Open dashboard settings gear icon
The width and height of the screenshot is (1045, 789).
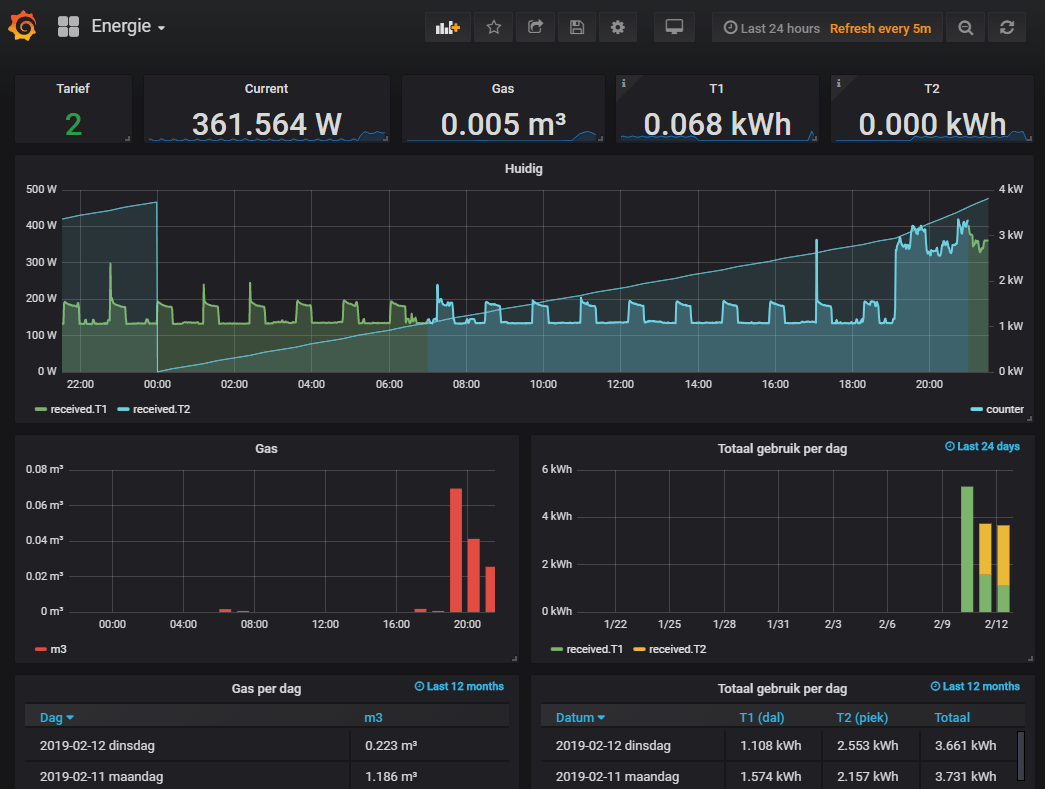[618, 28]
